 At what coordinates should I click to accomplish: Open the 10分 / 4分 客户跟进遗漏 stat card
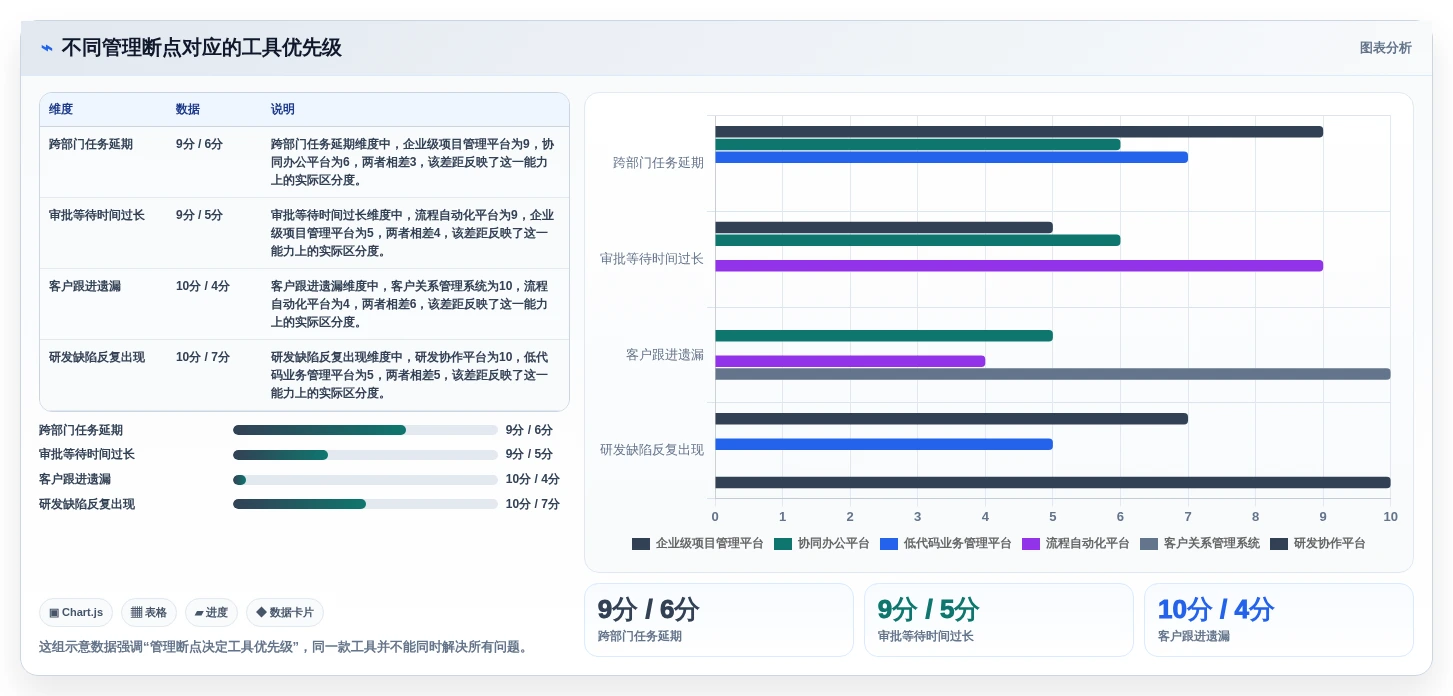point(1279,620)
